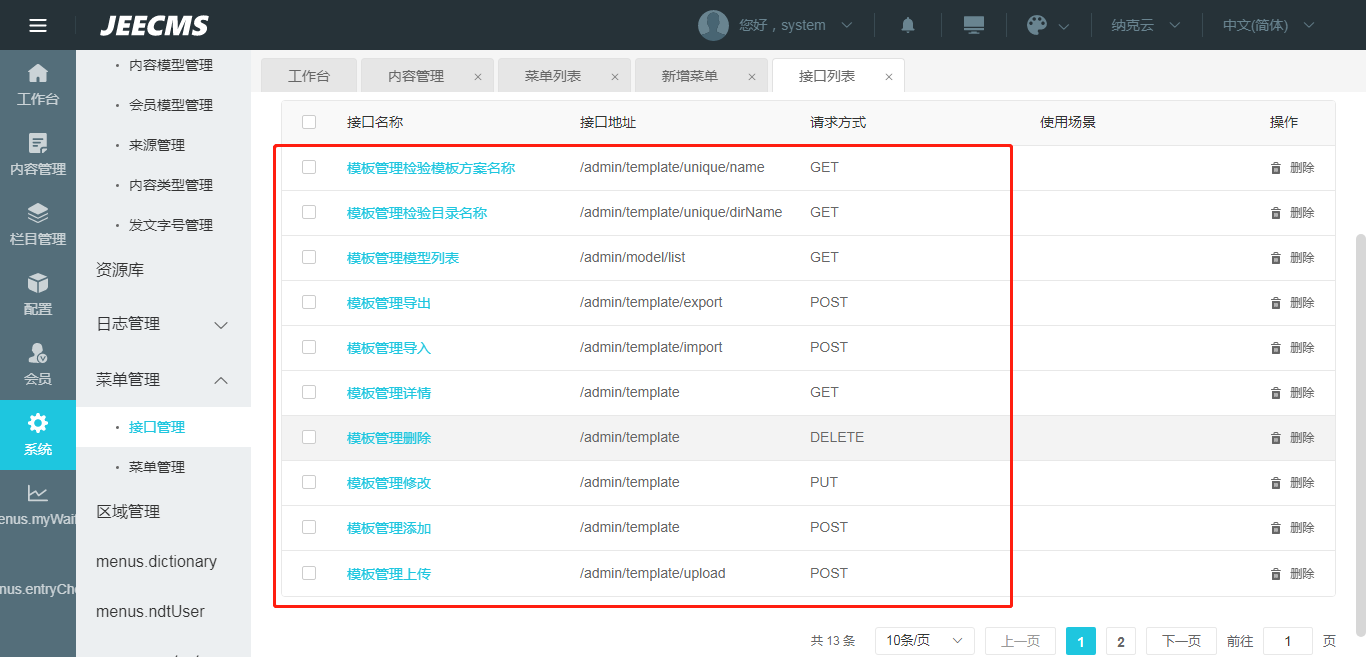Select 系统 gear sidebar section
The image size is (1366, 657).
click(38, 435)
